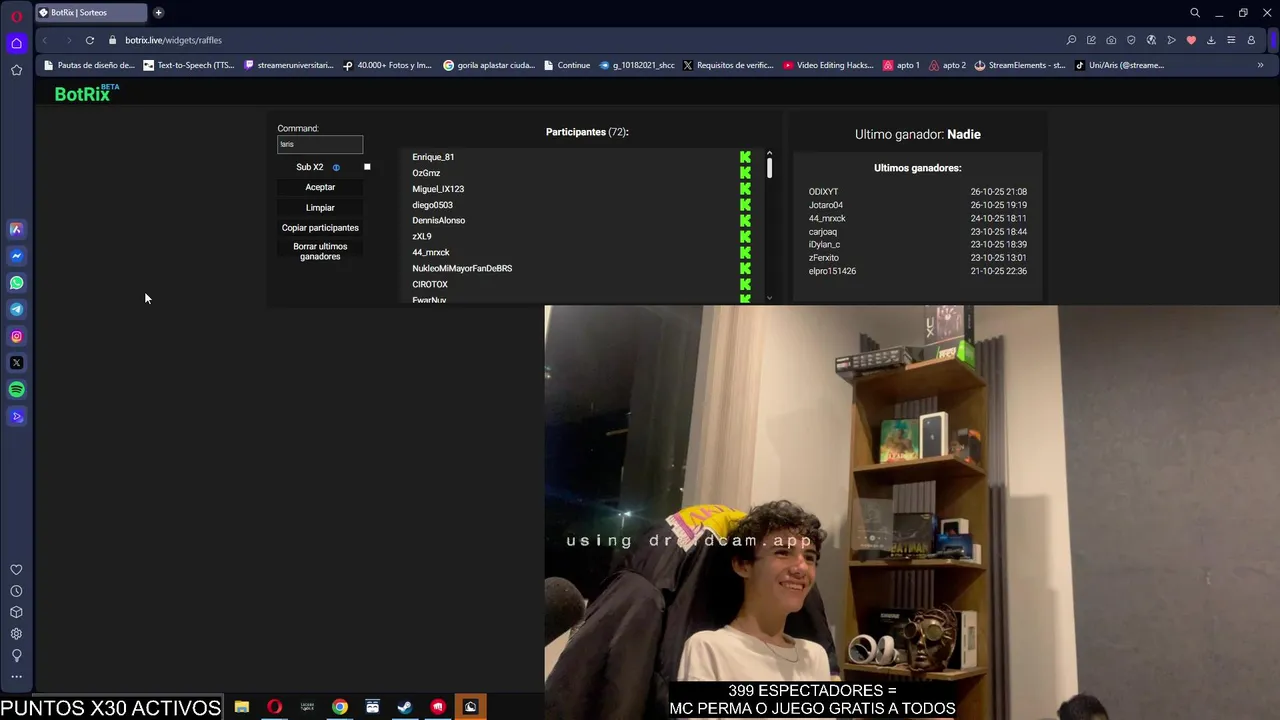Open Steam from taskbar
1280x720 pixels.
[x=405, y=707]
